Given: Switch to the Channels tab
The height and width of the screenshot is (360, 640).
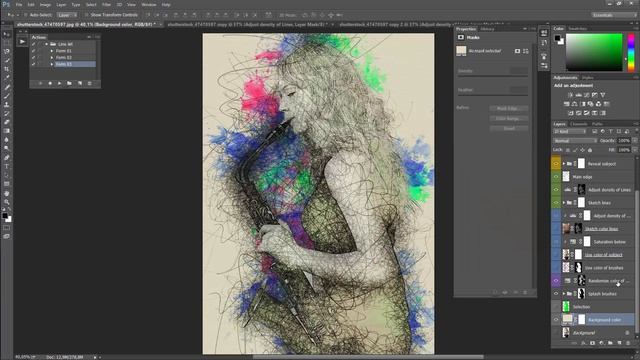Looking at the screenshot, I should tap(579, 124).
